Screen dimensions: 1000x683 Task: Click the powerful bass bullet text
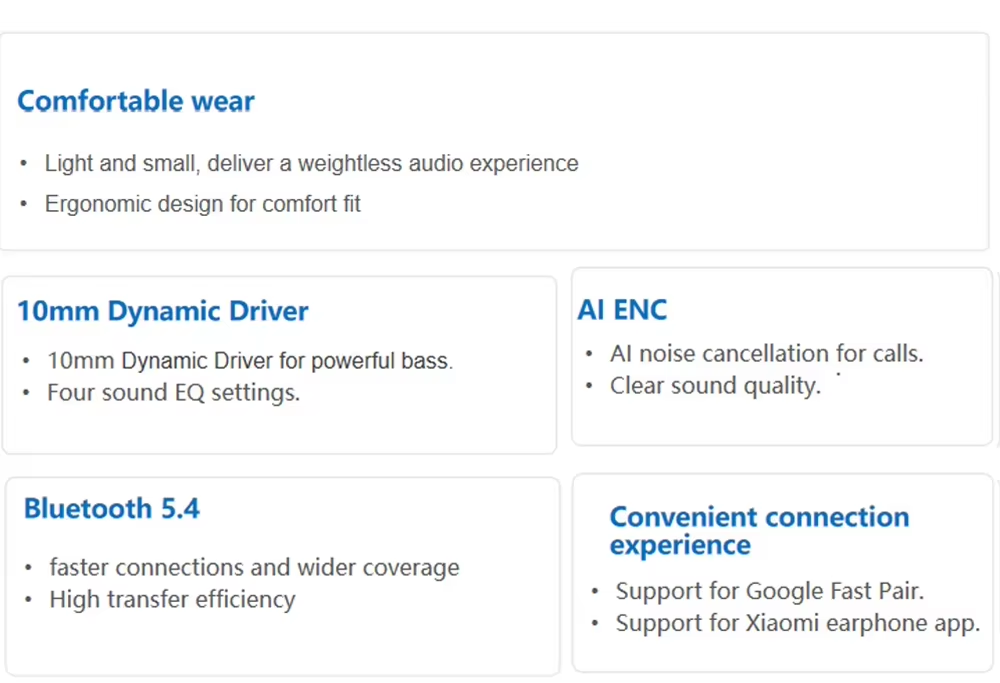(250, 361)
